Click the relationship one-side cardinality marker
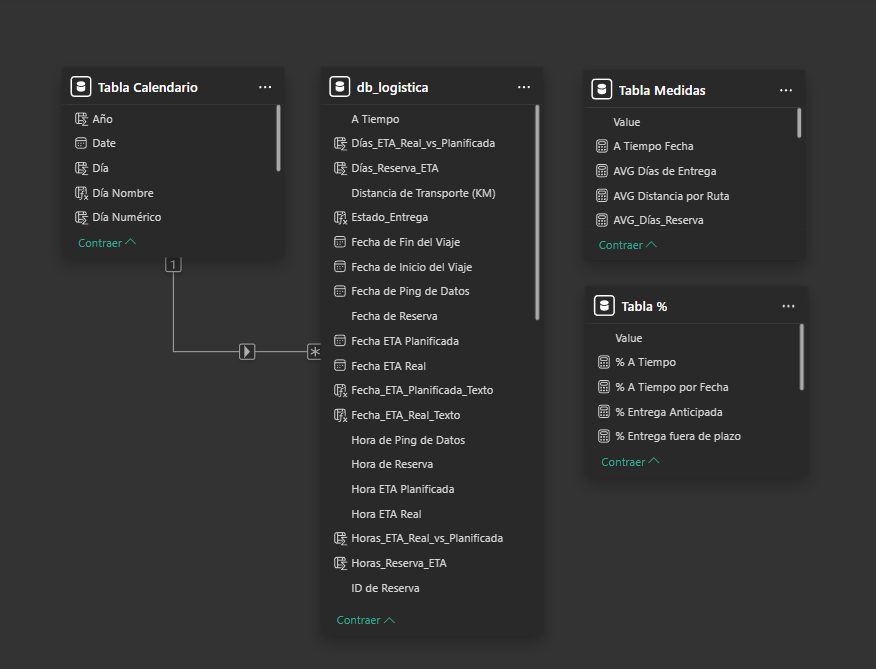 point(173,264)
